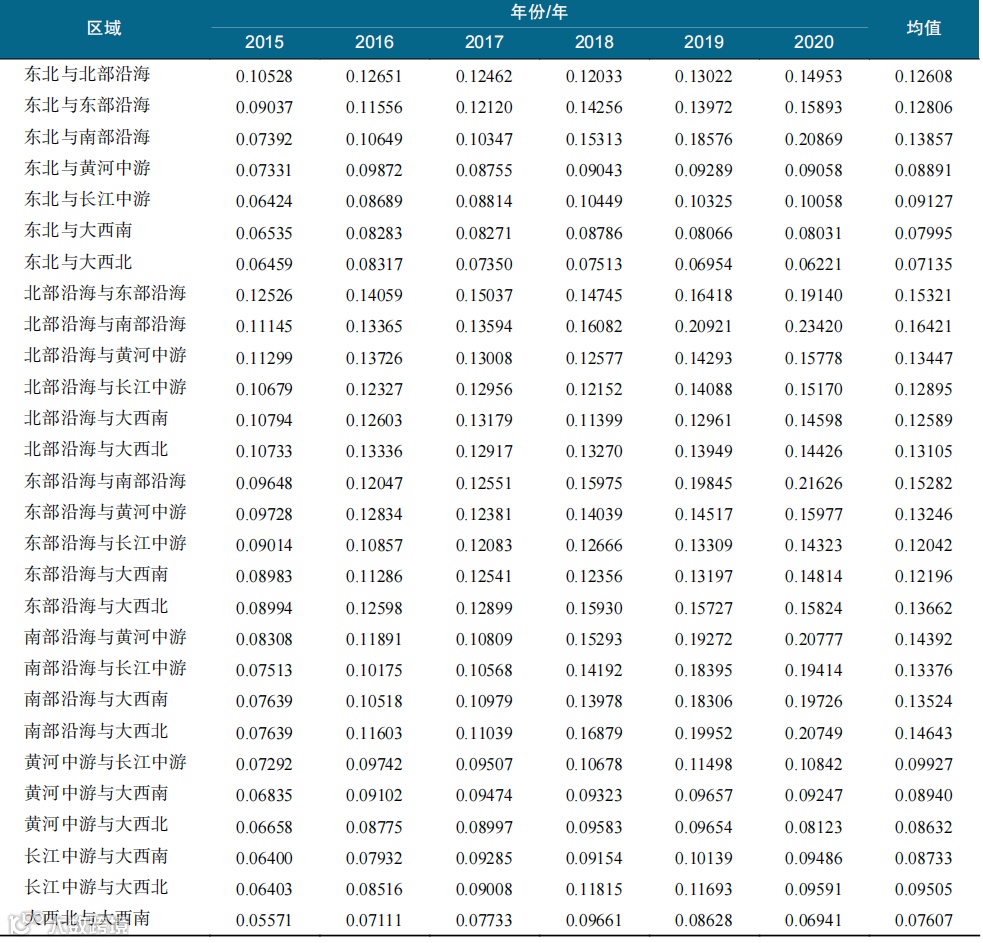Select row label 东北与南部沿海

[87, 137]
